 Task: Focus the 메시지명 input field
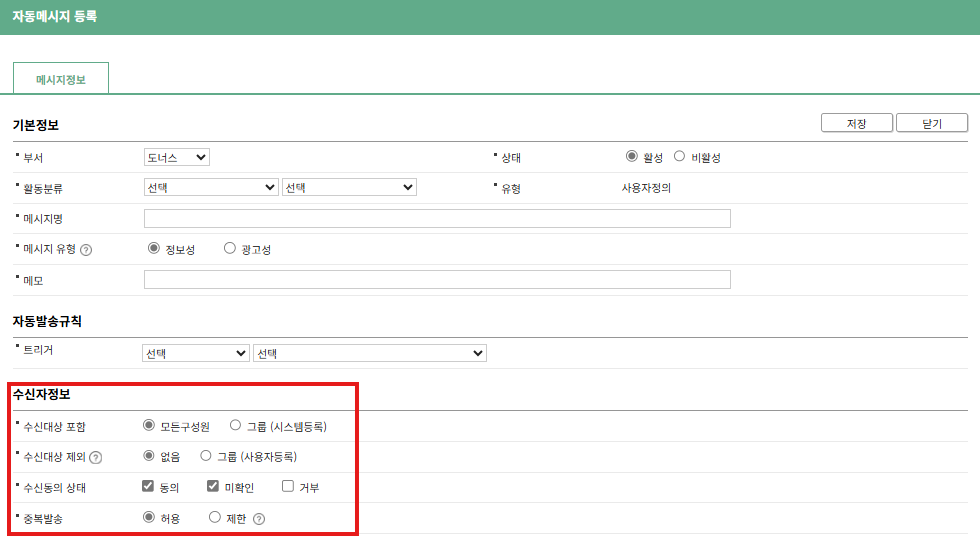437,218
